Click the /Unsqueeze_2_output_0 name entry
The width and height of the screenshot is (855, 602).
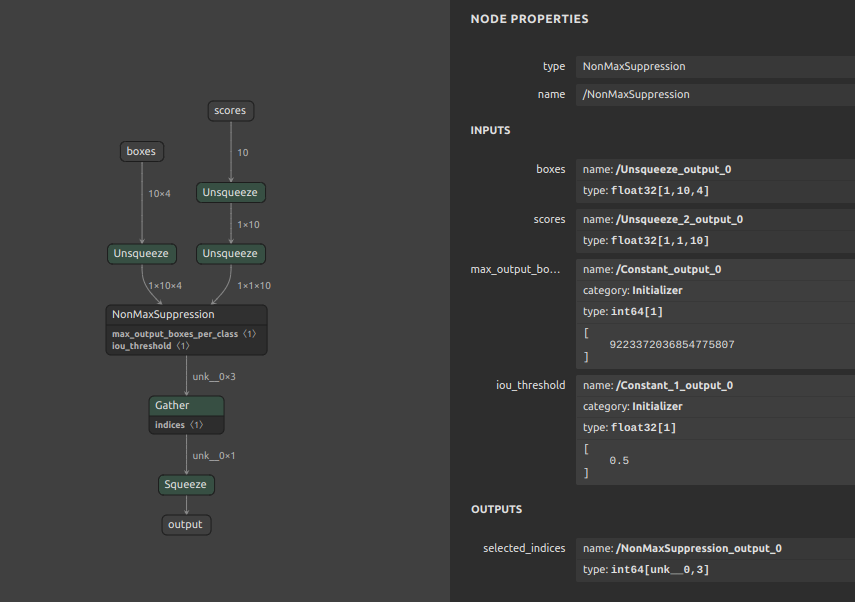pyautogui.click(x=715, y=220)
